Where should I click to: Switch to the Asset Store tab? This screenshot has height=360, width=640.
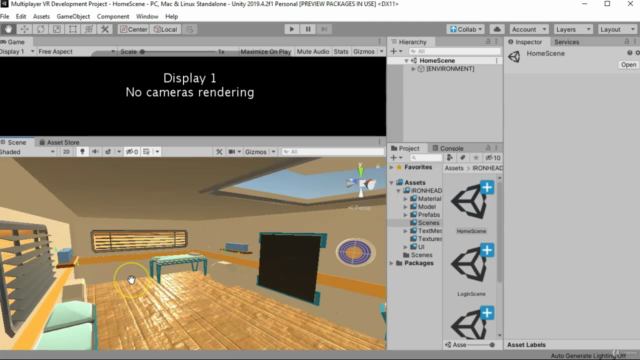[x=59, y=142]
